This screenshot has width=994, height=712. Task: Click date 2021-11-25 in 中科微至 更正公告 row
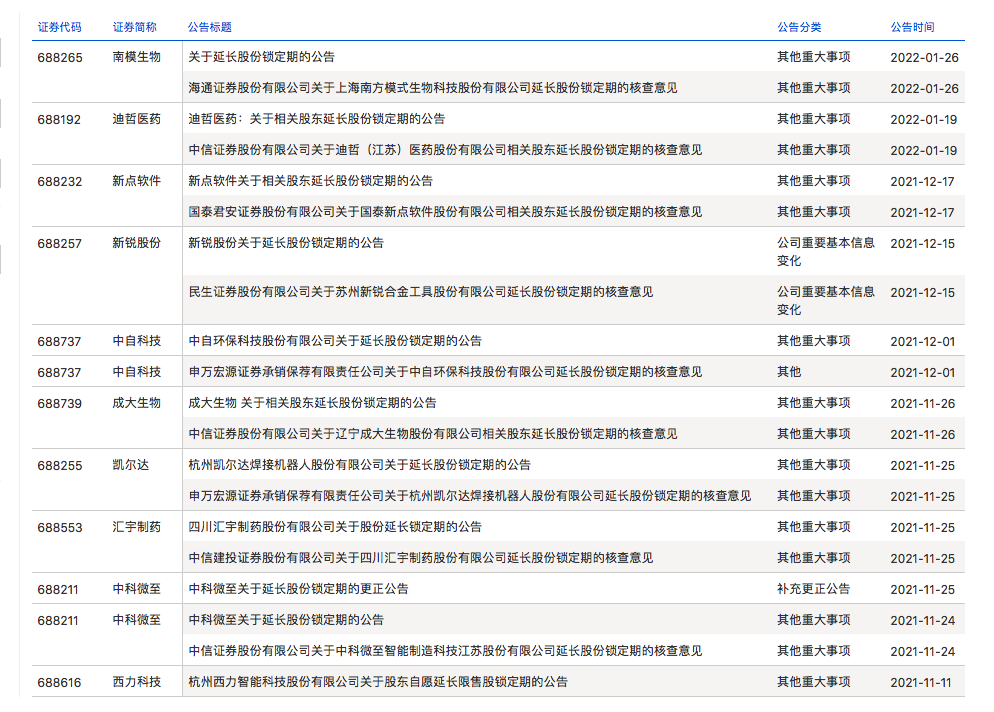(922, 590)
